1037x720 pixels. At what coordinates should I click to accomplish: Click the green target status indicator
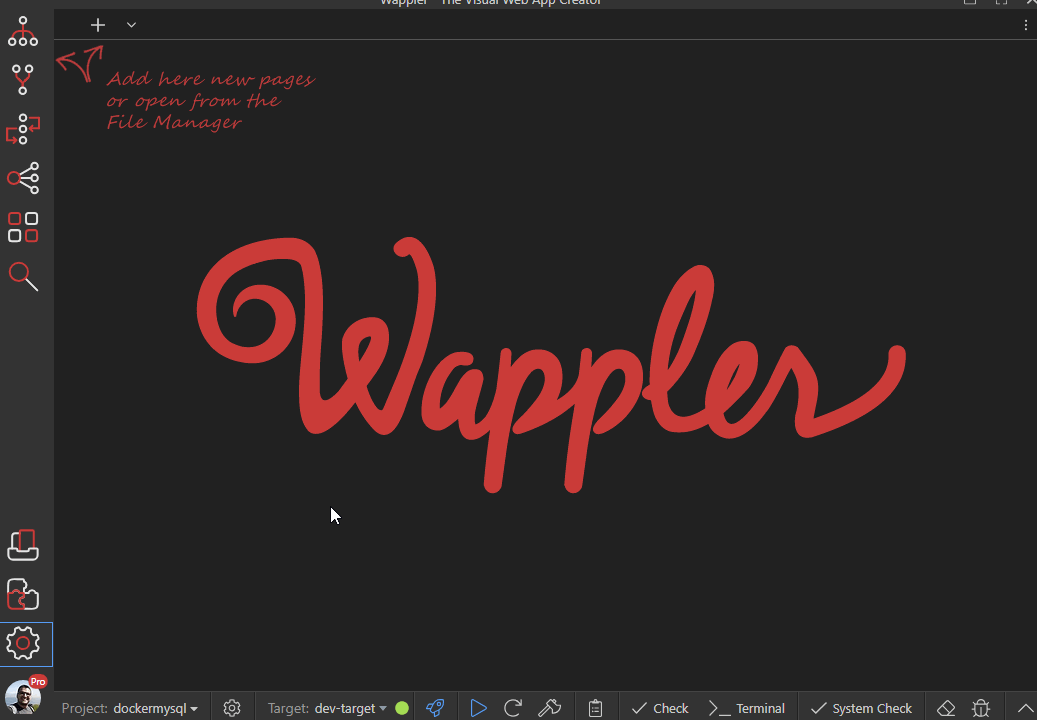point(402,708)
